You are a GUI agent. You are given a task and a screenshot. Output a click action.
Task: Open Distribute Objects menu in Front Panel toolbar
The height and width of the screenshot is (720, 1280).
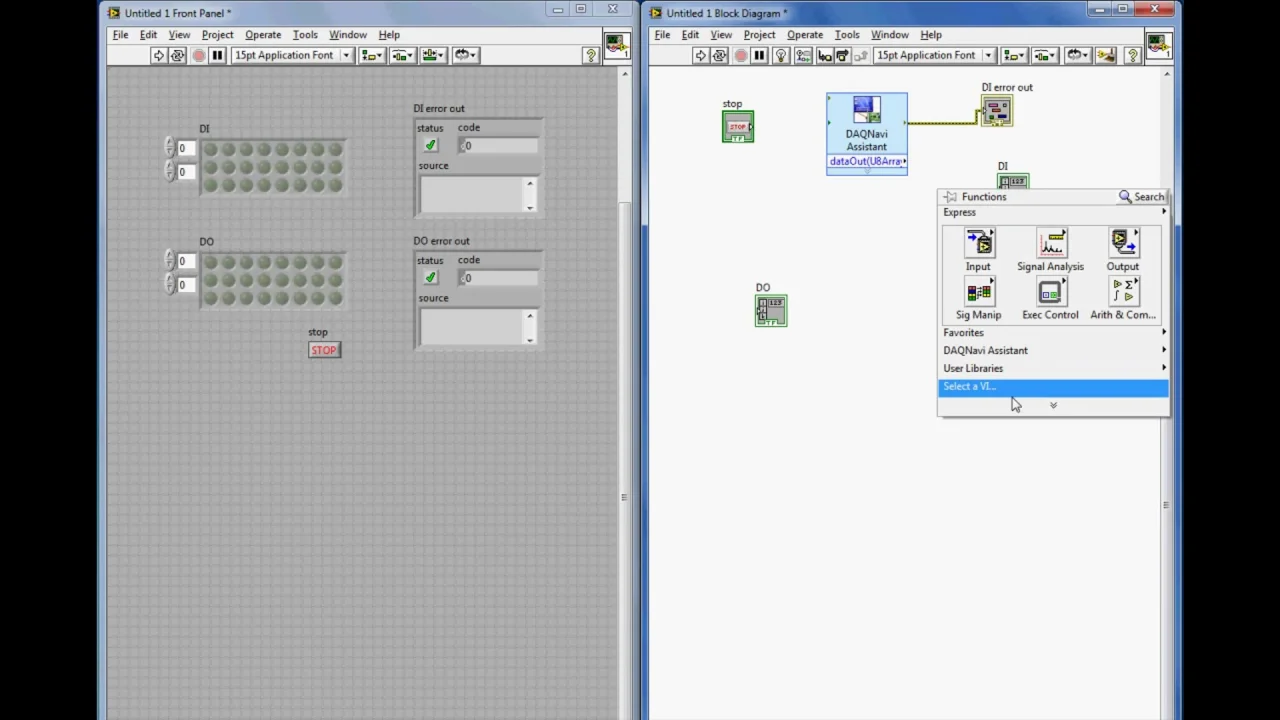click(402, 56)
